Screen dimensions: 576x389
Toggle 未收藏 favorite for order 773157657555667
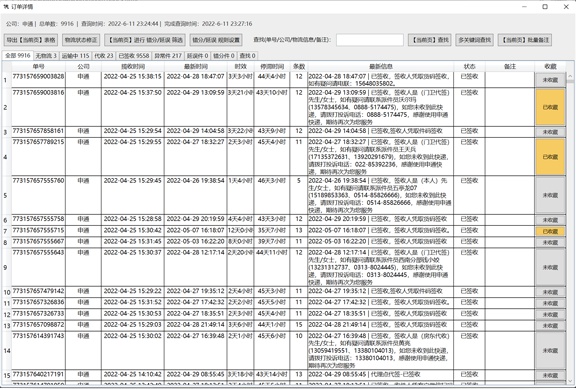550,242
